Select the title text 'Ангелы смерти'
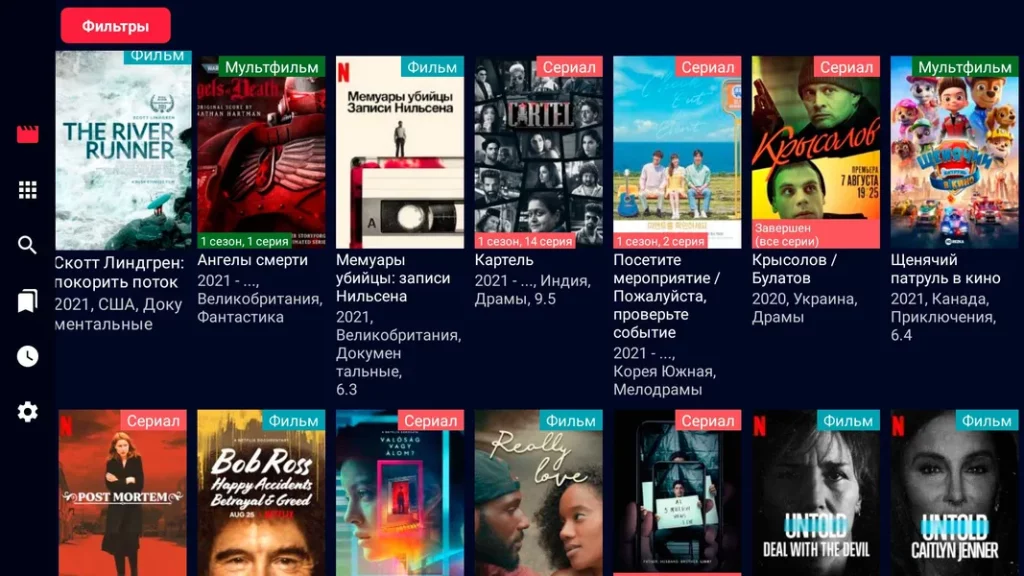Image resolution: width=1024 pixels, height=576 pixels. (x=253, y=260)
